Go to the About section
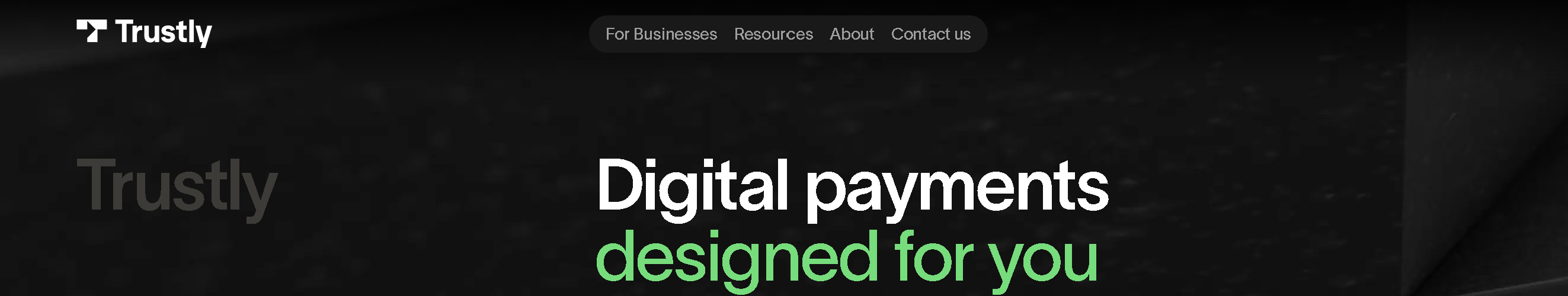Image resolution: width=1568 pixels, height=296 pixels. pos(852,34)
